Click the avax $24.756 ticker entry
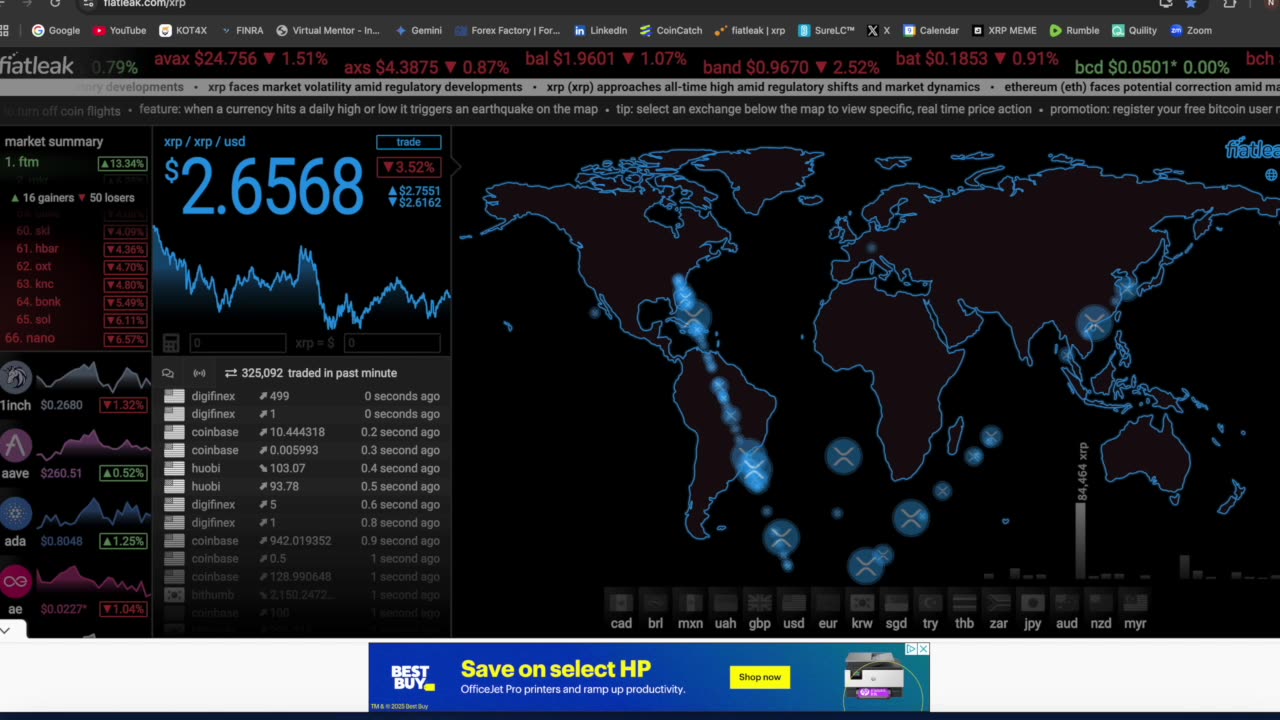 coord(241,60)
